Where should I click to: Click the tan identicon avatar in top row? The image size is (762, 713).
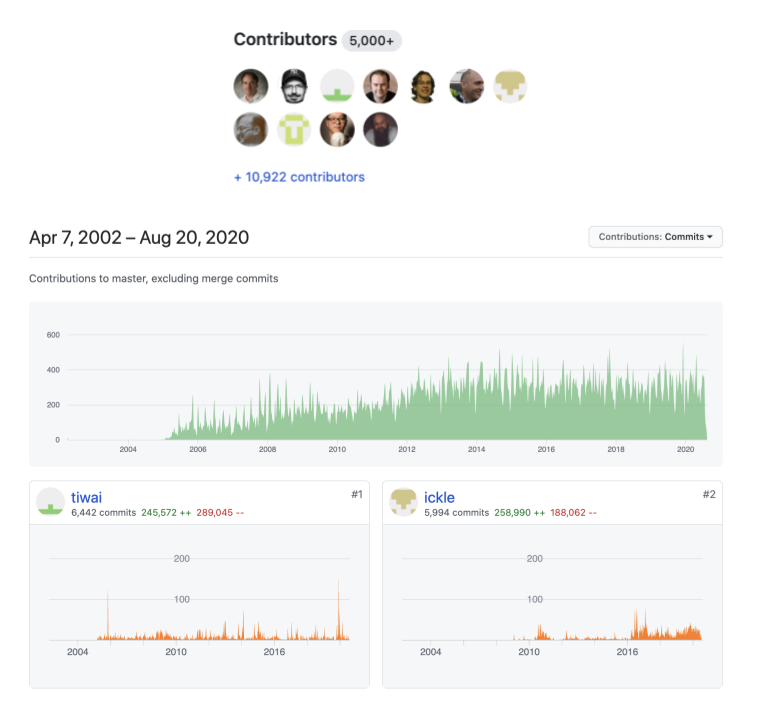[x=510, y=86]
